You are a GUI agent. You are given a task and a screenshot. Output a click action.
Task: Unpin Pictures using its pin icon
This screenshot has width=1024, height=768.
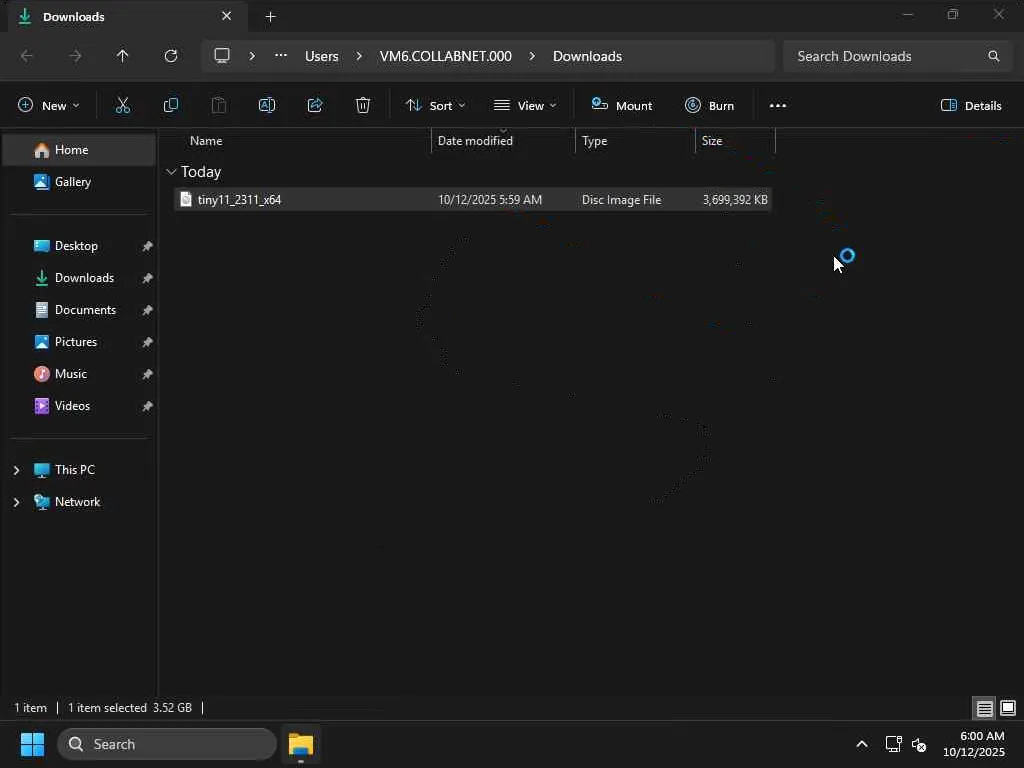148,342
